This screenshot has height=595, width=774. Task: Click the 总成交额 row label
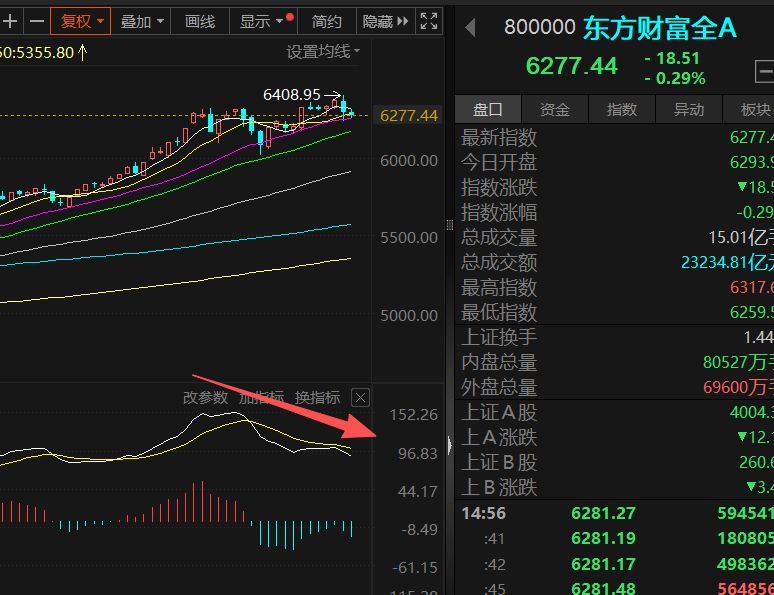[499, 262]
